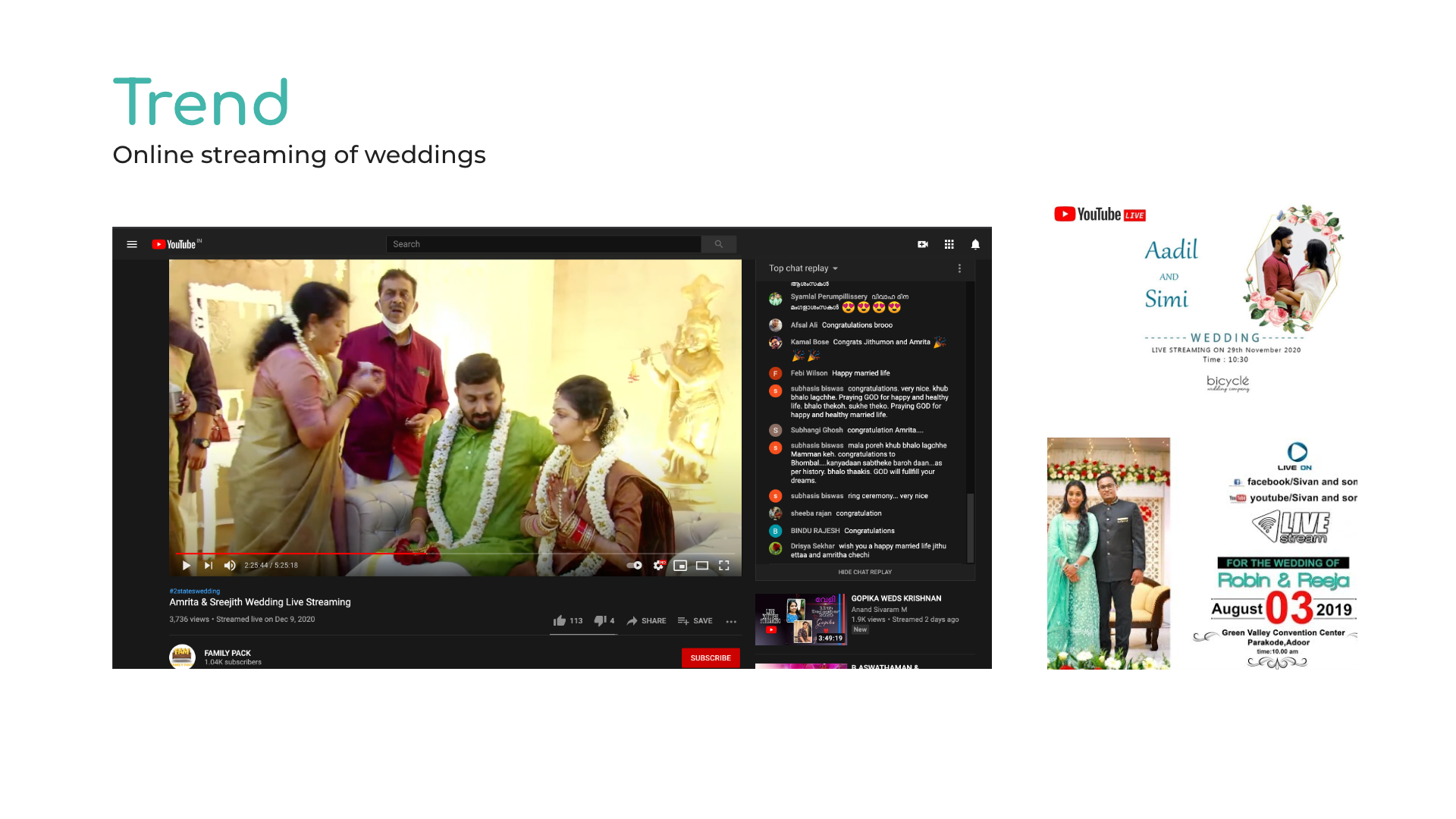Mute the video volume speaker icon

tap(230, 565)
